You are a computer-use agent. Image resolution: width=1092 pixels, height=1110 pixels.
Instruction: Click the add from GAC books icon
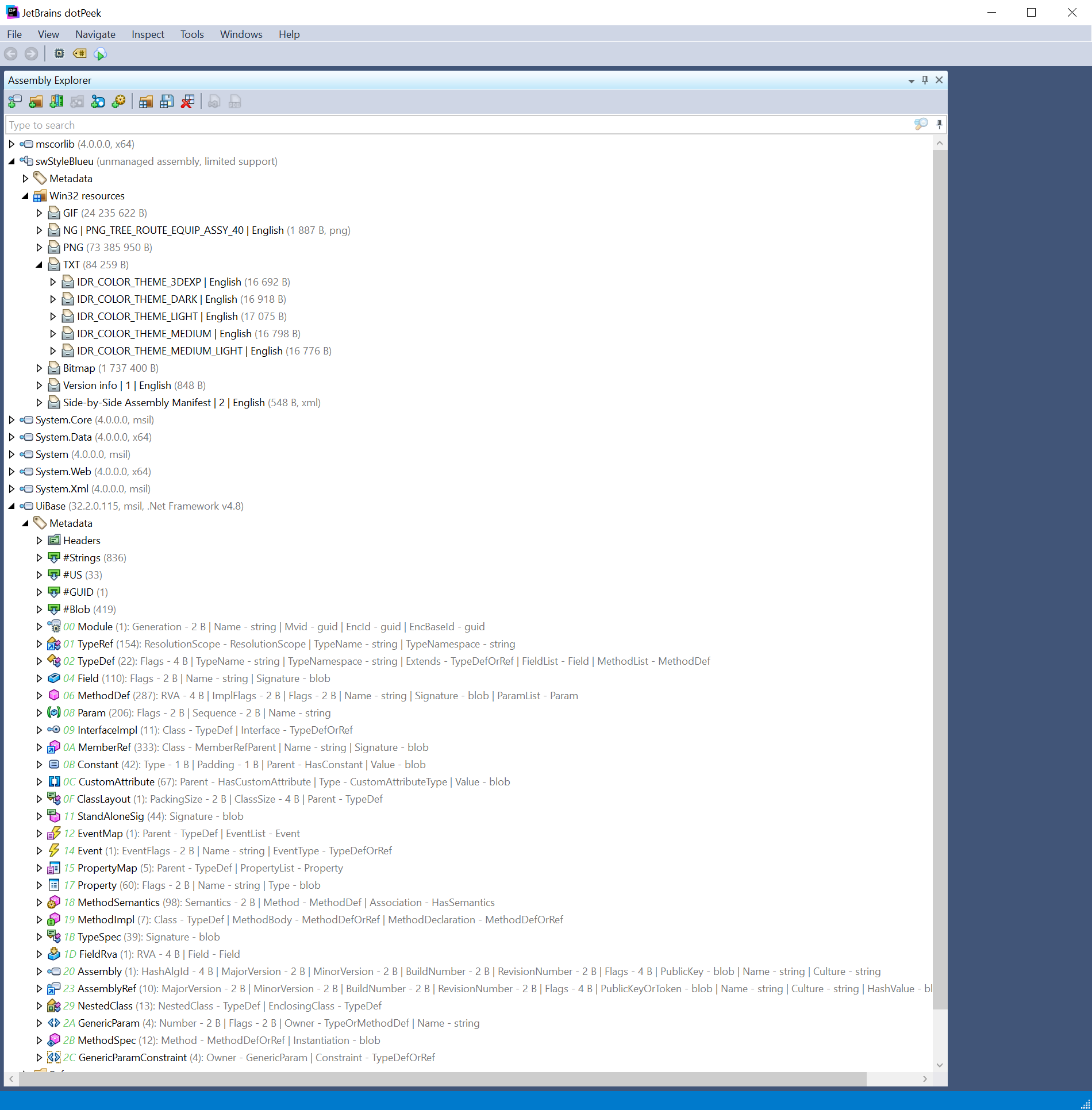click(x=56, y=102)
